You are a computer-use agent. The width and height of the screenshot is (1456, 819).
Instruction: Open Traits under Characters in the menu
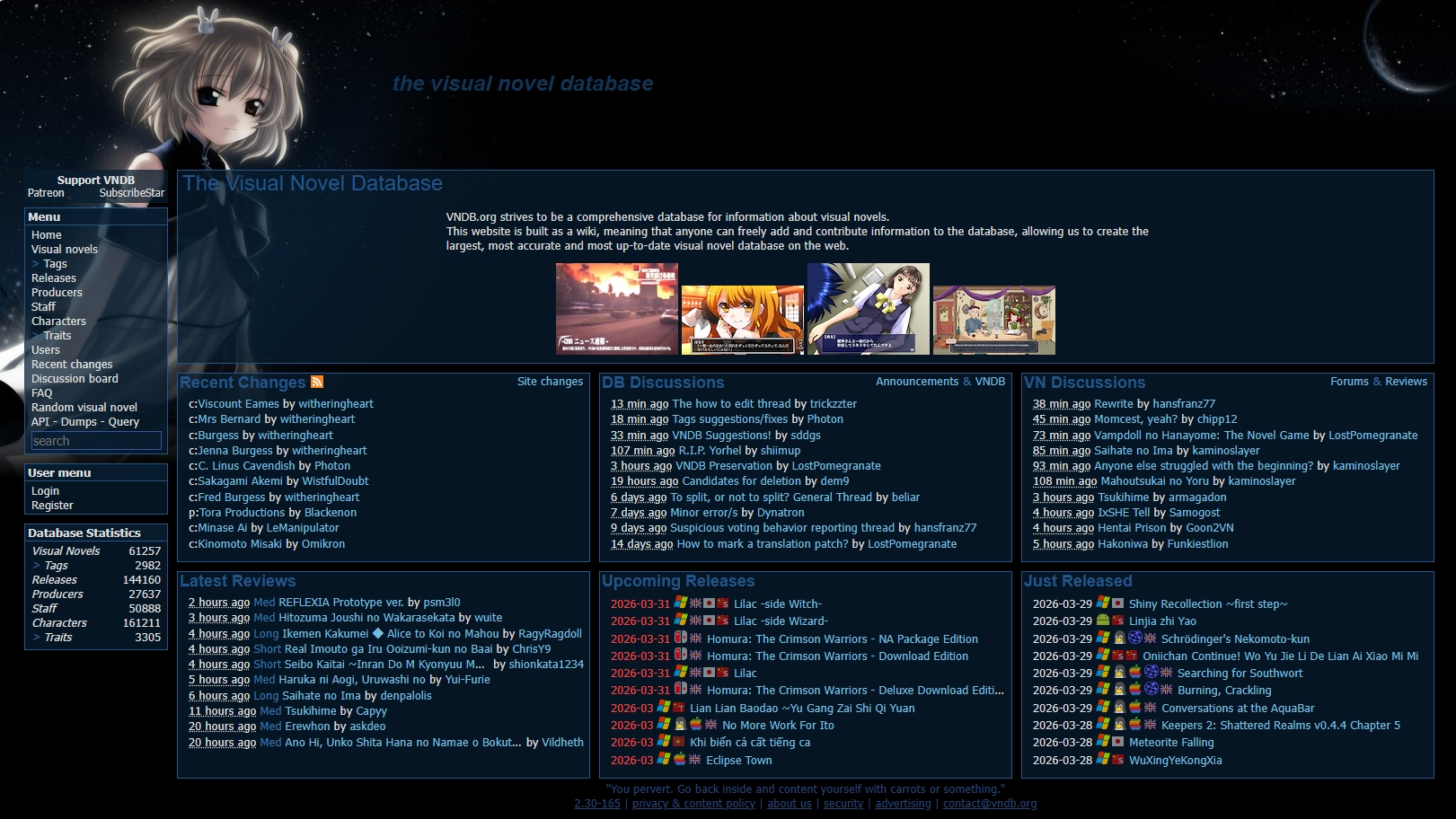click(57, 336)
